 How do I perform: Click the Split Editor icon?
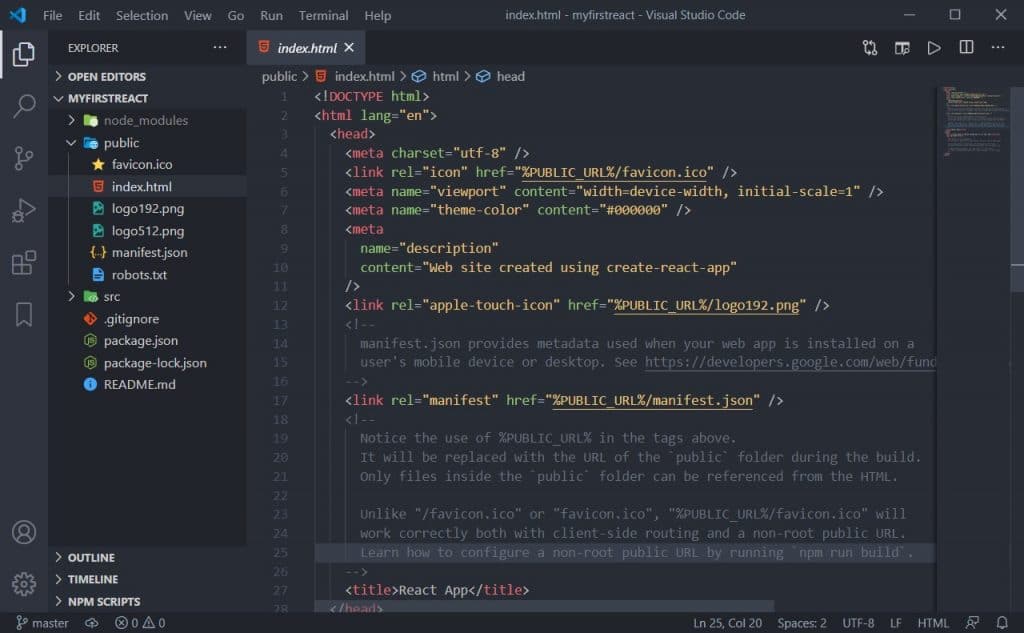(x=966, y=47)
